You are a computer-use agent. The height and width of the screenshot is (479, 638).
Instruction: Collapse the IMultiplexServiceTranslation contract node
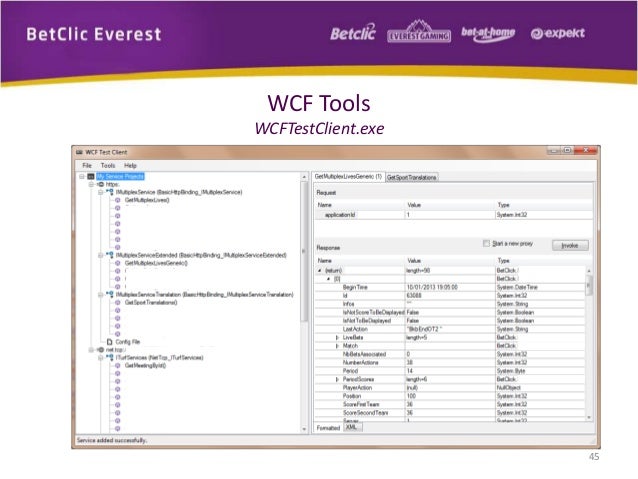[101, 295]
